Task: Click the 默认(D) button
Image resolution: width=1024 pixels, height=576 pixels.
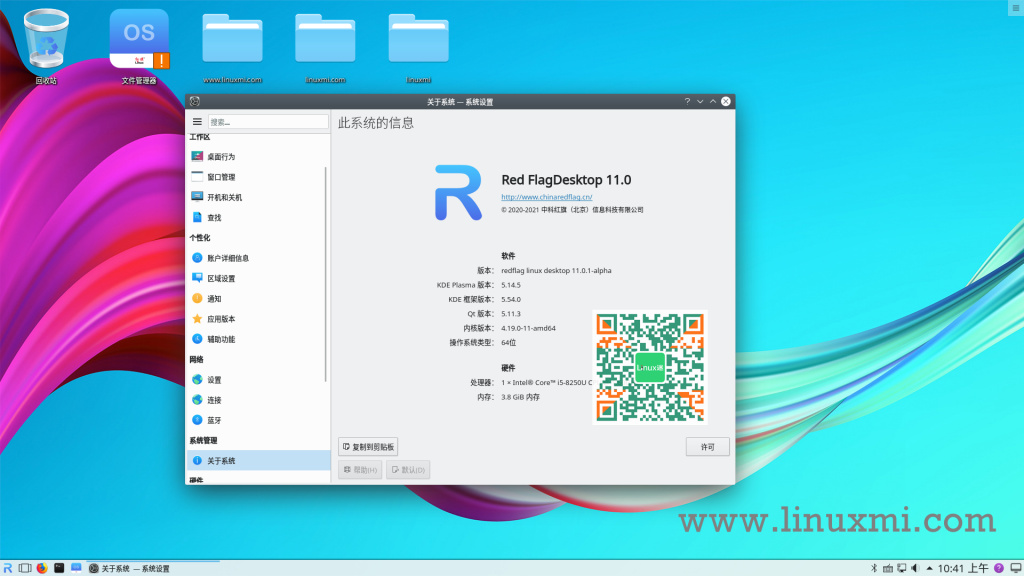Action: [x=408, y=470]
